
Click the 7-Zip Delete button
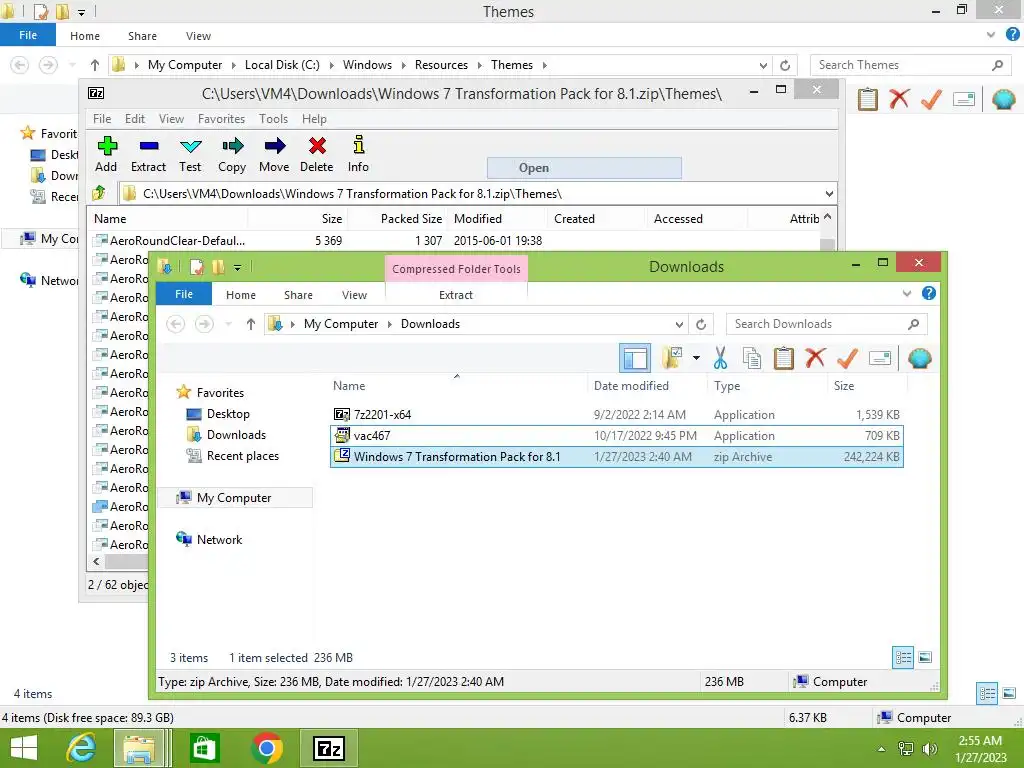(x=317, y=155)
